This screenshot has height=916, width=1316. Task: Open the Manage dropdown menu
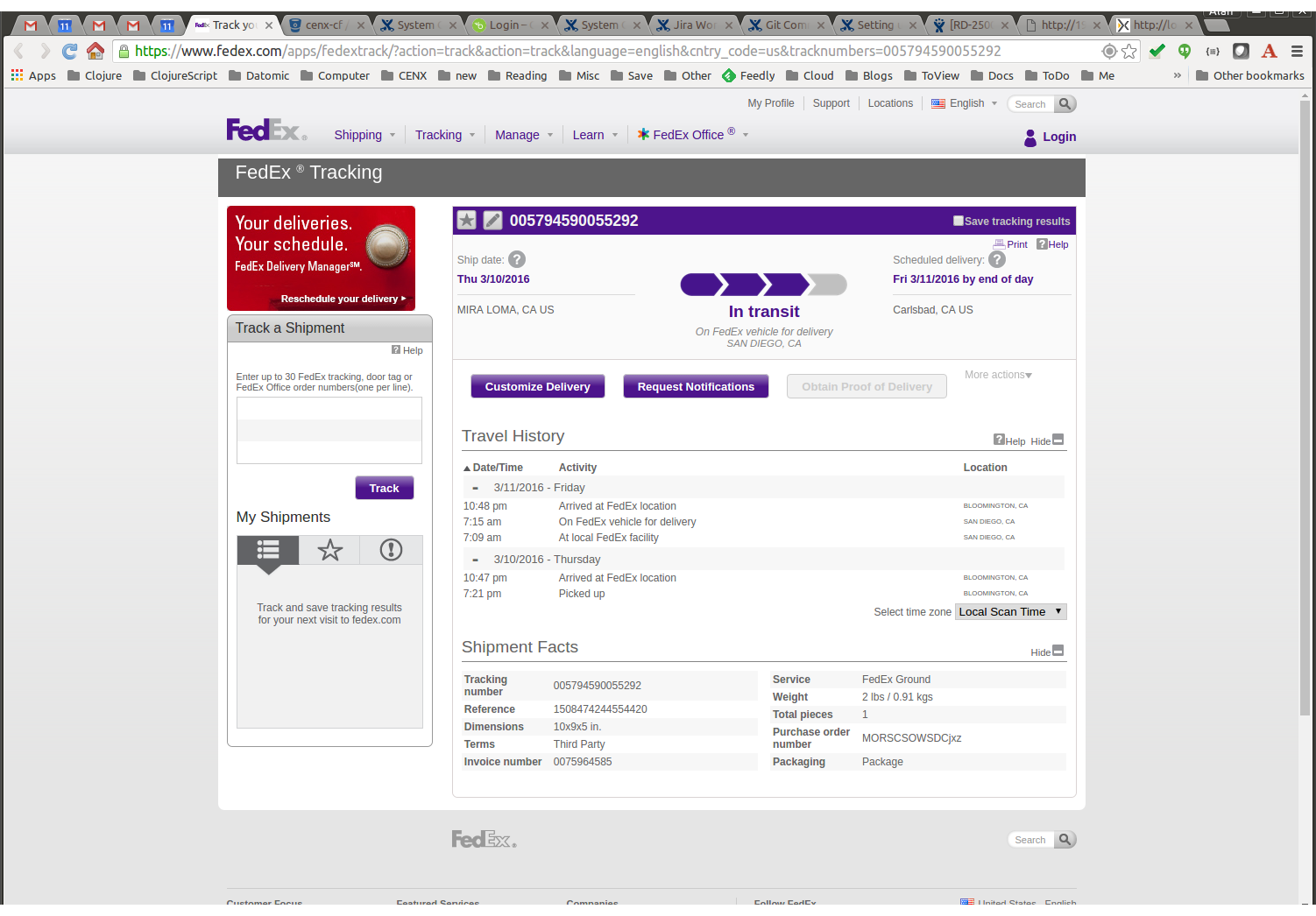pyautogui.click(x=524, y=135)
